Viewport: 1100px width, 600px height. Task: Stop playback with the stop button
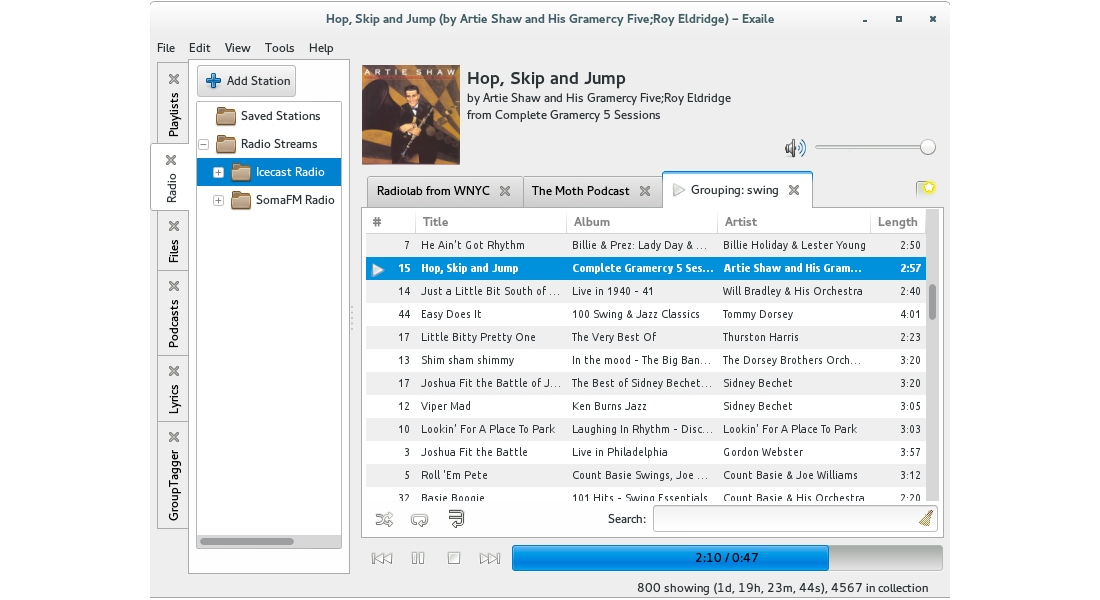(454, 558)
